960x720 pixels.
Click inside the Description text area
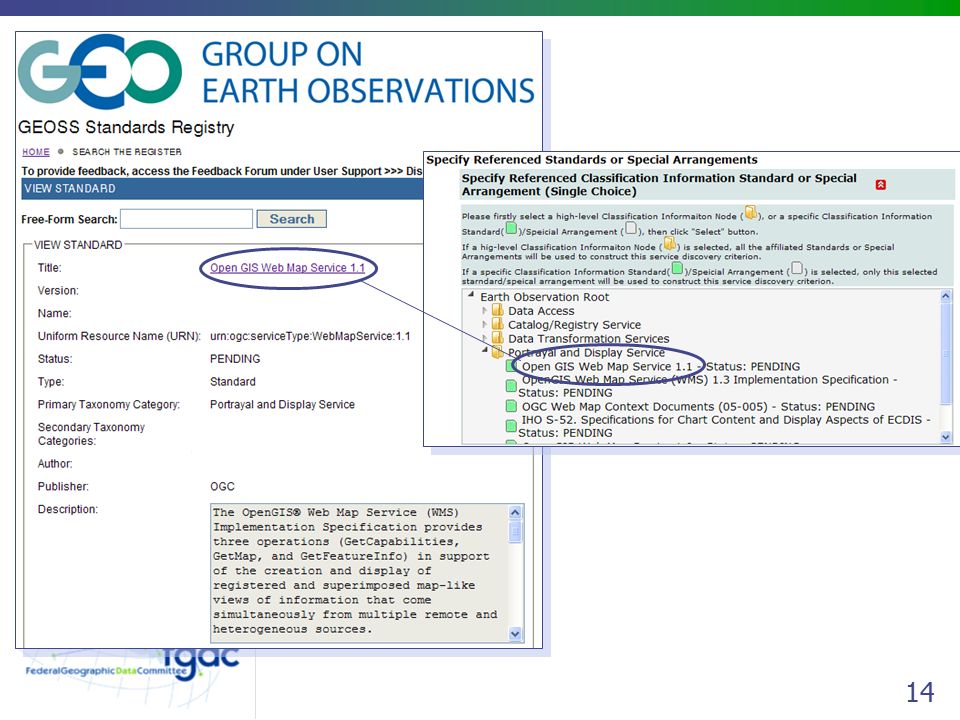(359, 573)
